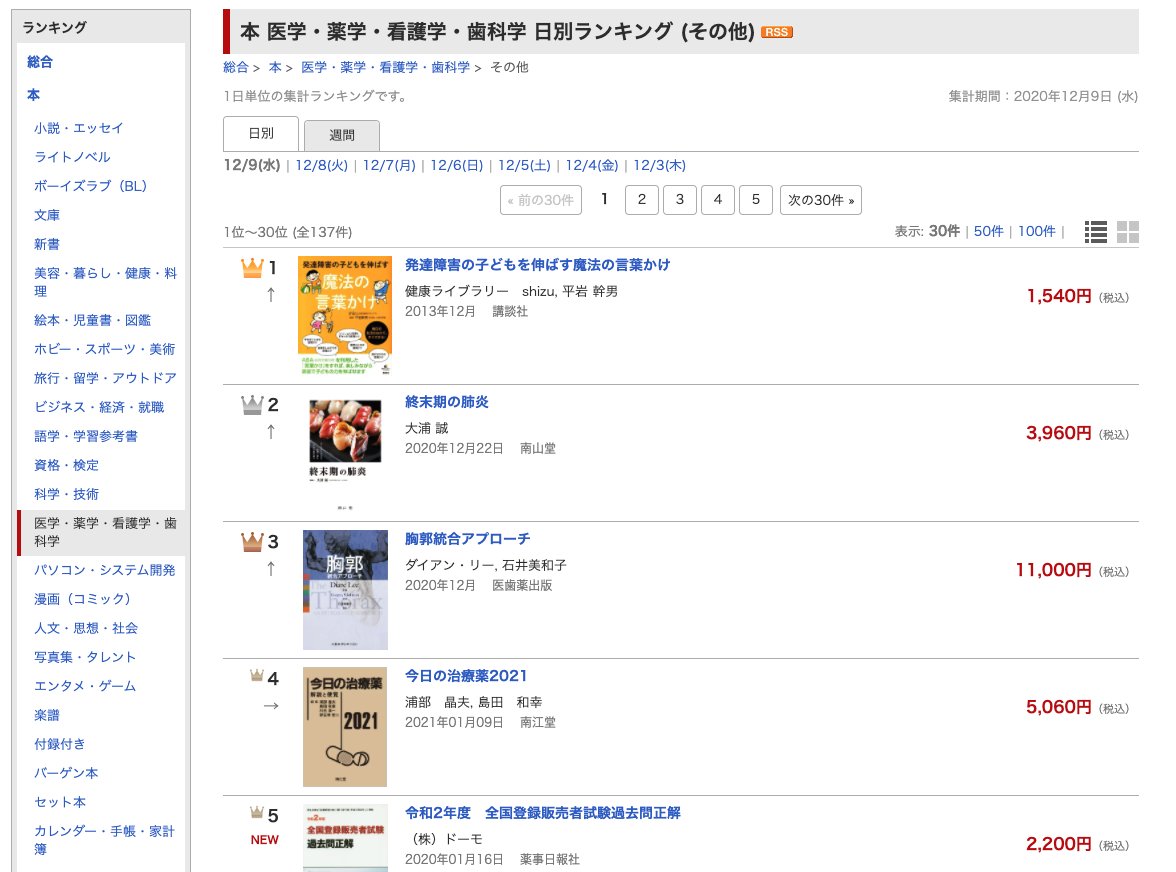Viewport: 1176px width, 872px height.
Task: View the 12/8(火) ranking
Action: click(321, 165)
